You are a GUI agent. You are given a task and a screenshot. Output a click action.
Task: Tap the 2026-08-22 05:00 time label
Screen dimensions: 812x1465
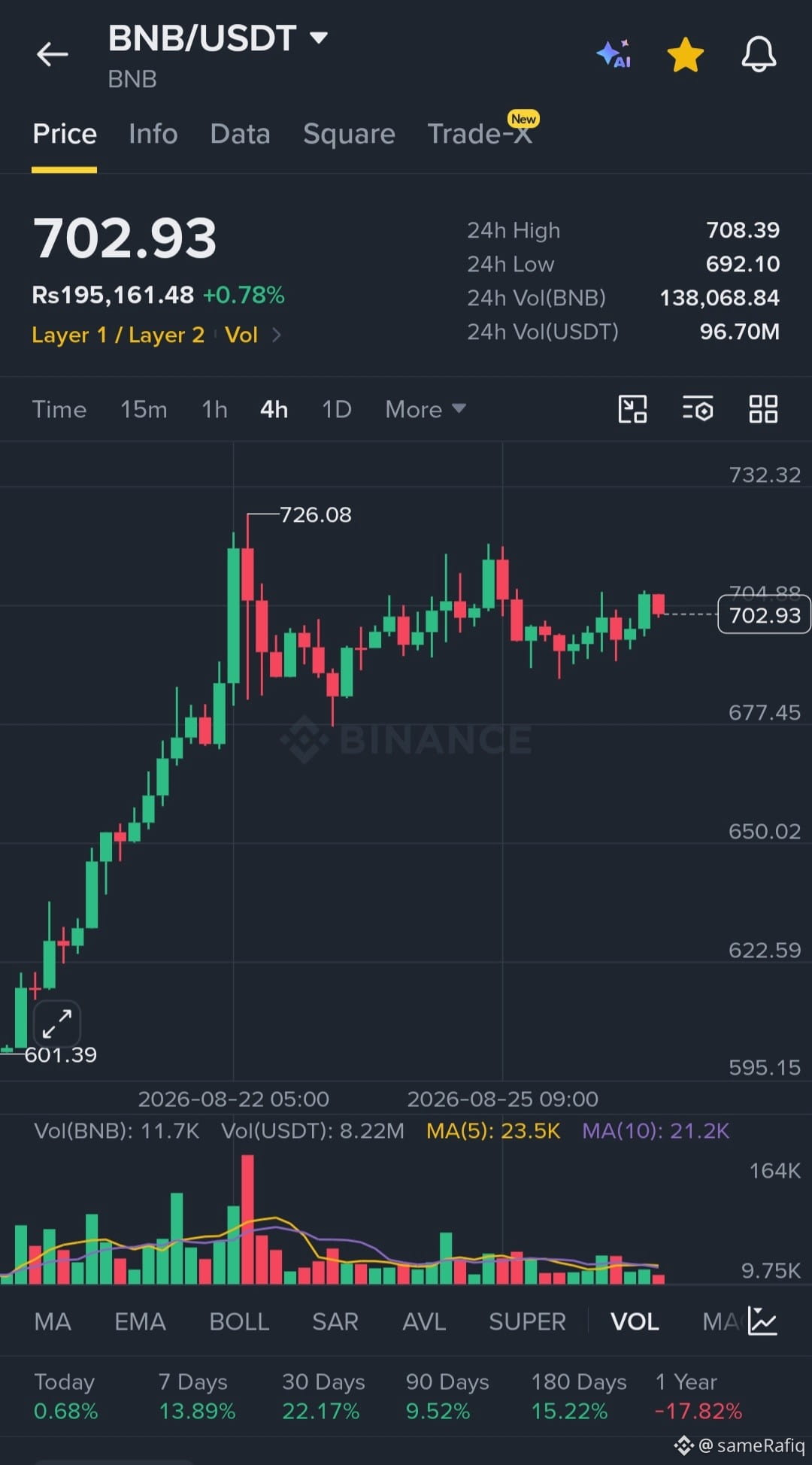[x=233, y=1099]
